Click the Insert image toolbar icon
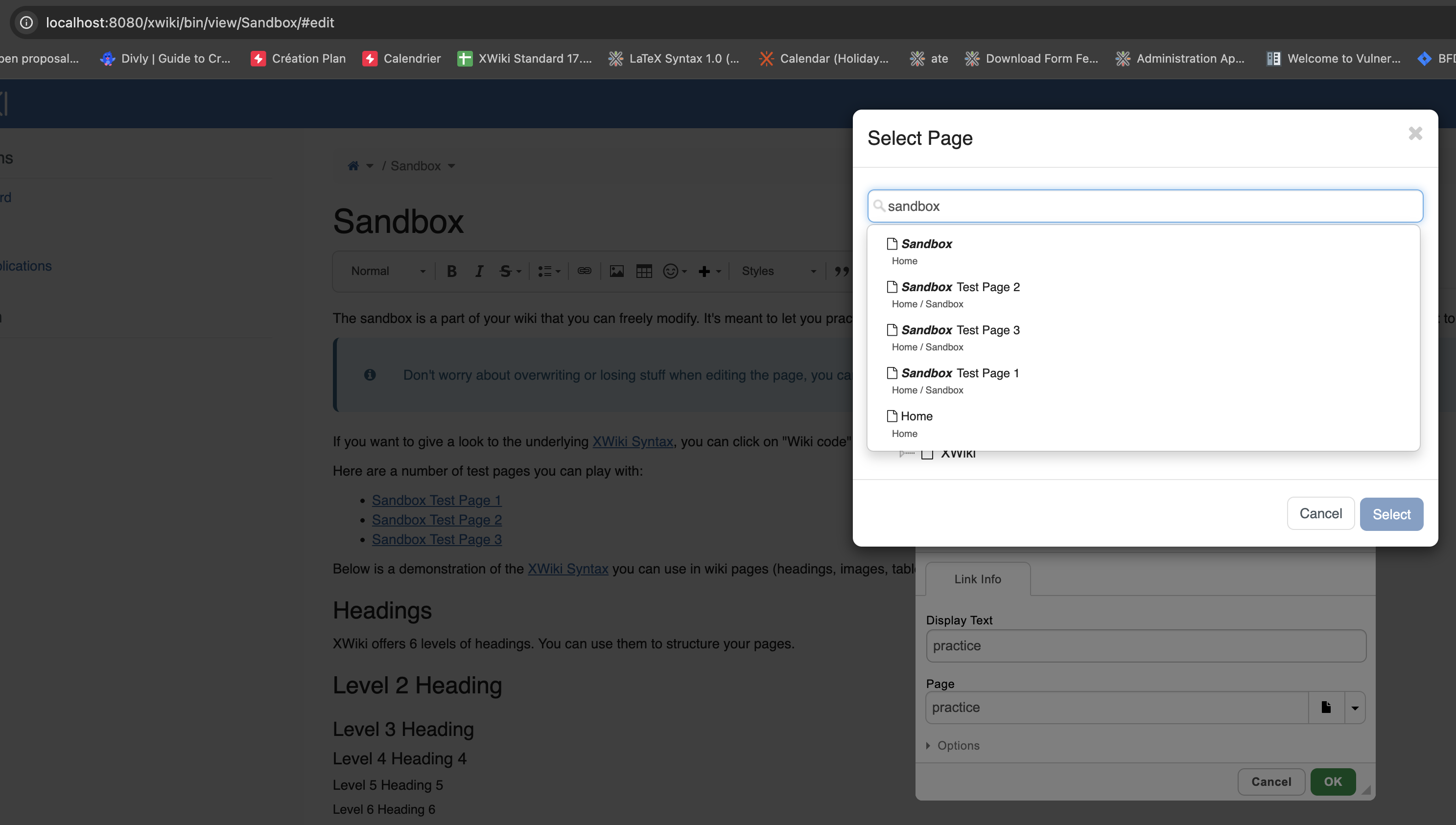Image resolution: width=1456 pixels, height=825 pixels. click(x=617, y=272)
